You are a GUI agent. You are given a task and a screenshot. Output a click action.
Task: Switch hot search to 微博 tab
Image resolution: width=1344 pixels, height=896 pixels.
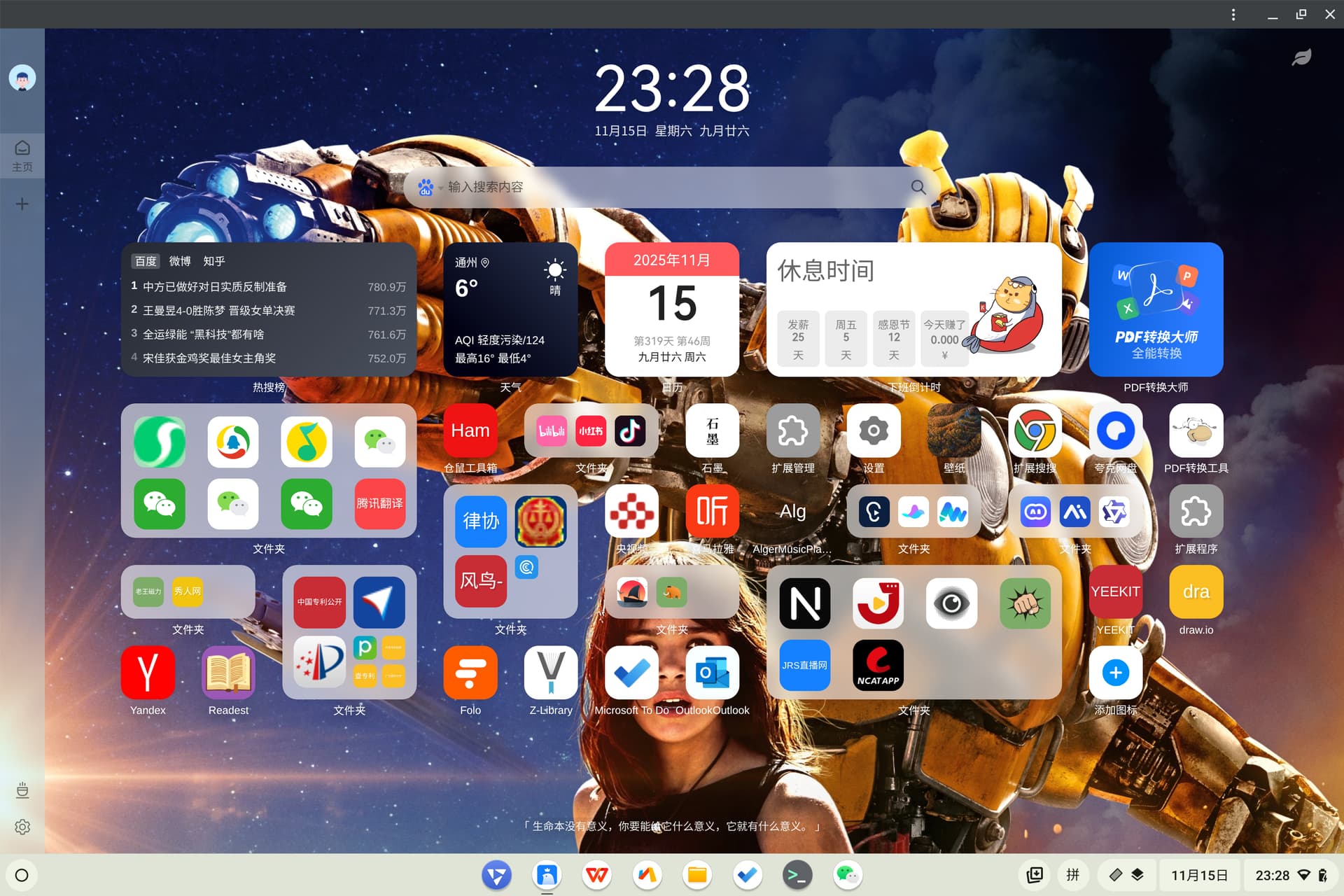point(180,261)
